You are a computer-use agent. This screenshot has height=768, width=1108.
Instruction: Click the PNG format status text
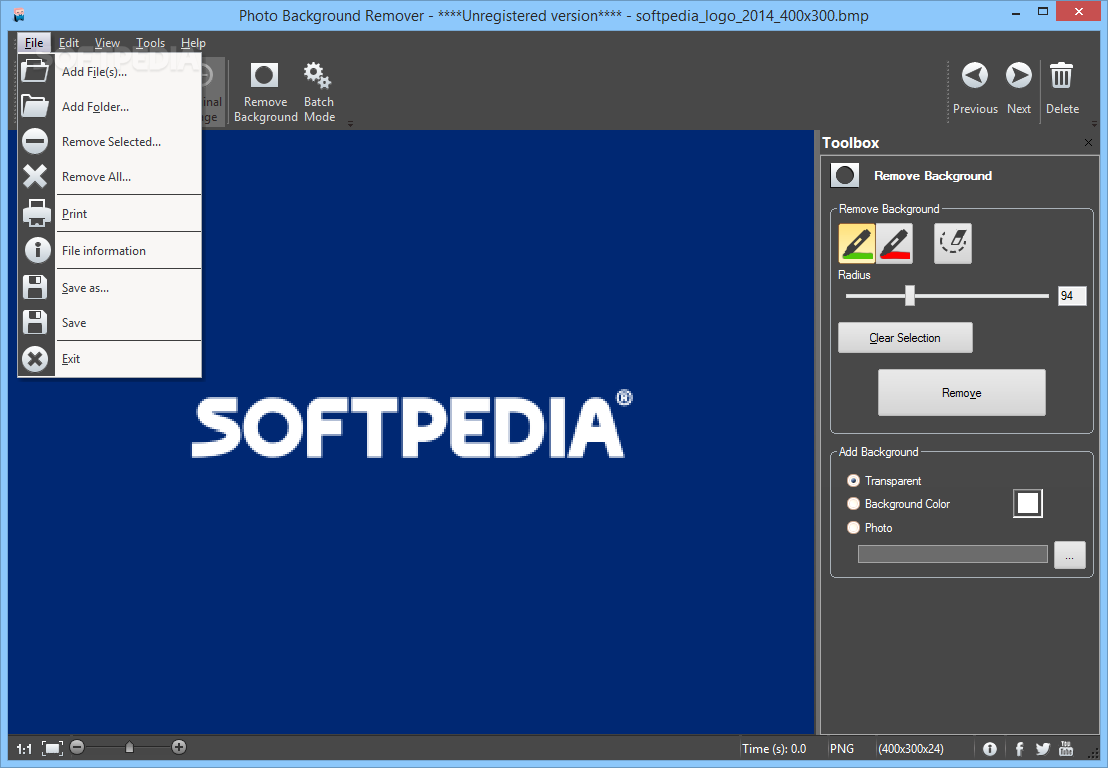pos(842,749)
